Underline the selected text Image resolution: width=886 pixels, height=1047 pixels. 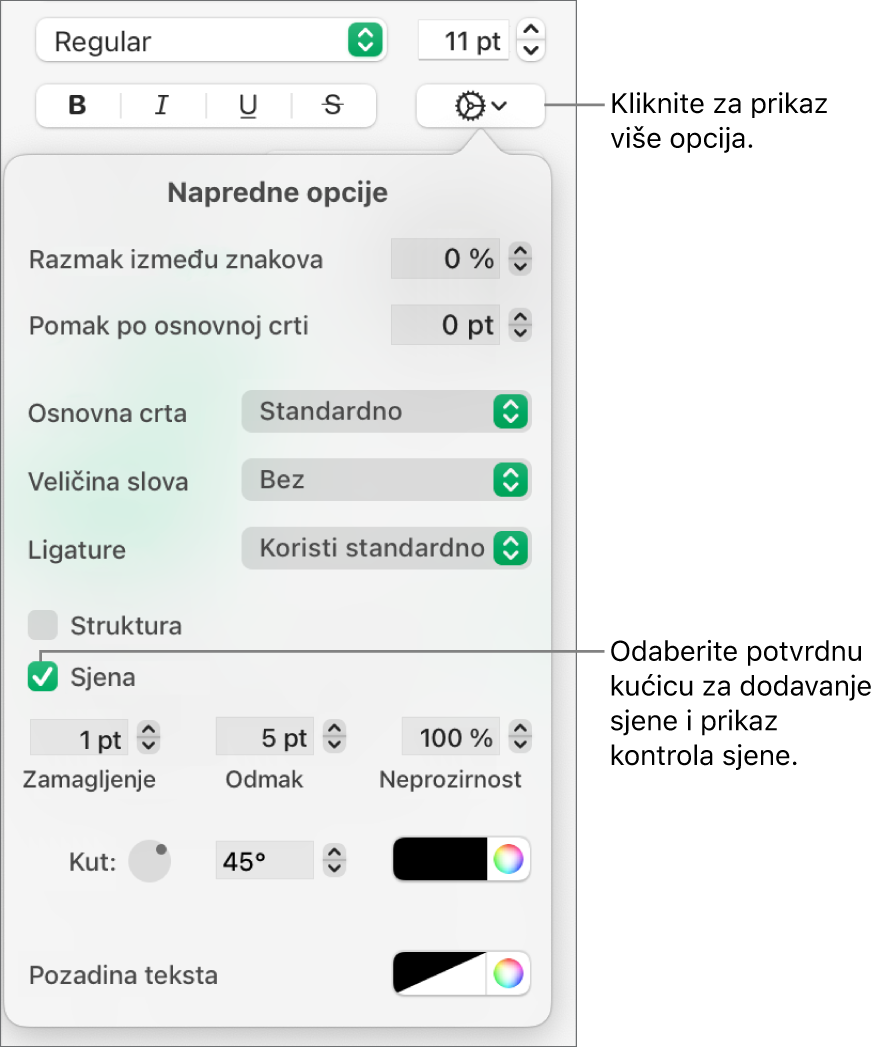point(246,105)
